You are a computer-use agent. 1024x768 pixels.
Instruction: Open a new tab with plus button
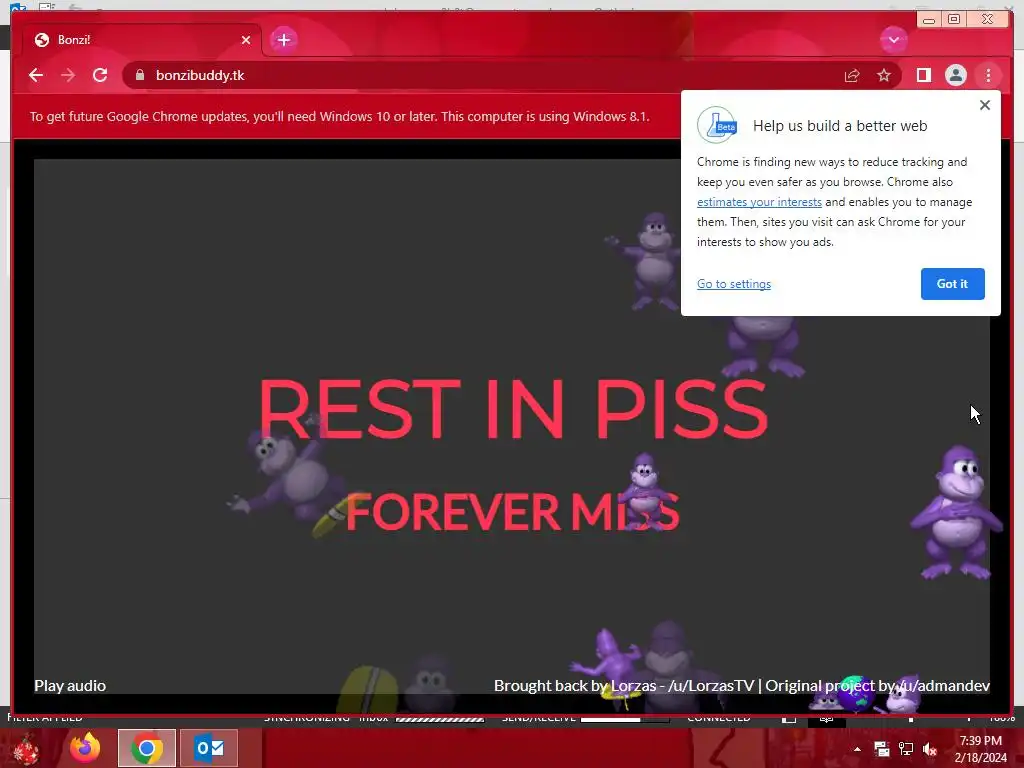click(x=283, y=40)
